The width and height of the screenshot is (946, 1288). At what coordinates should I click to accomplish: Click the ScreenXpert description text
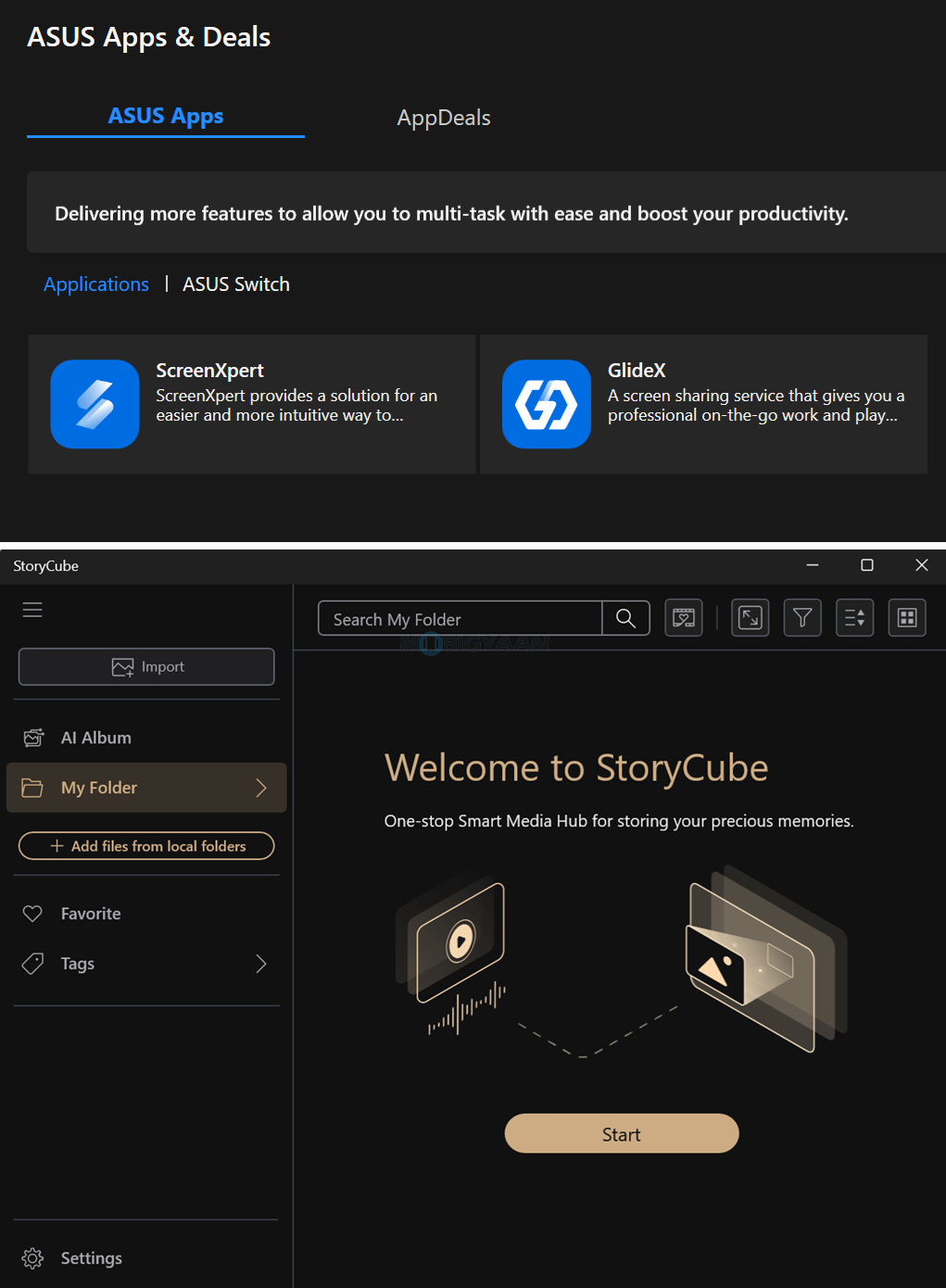pos(296,405)
